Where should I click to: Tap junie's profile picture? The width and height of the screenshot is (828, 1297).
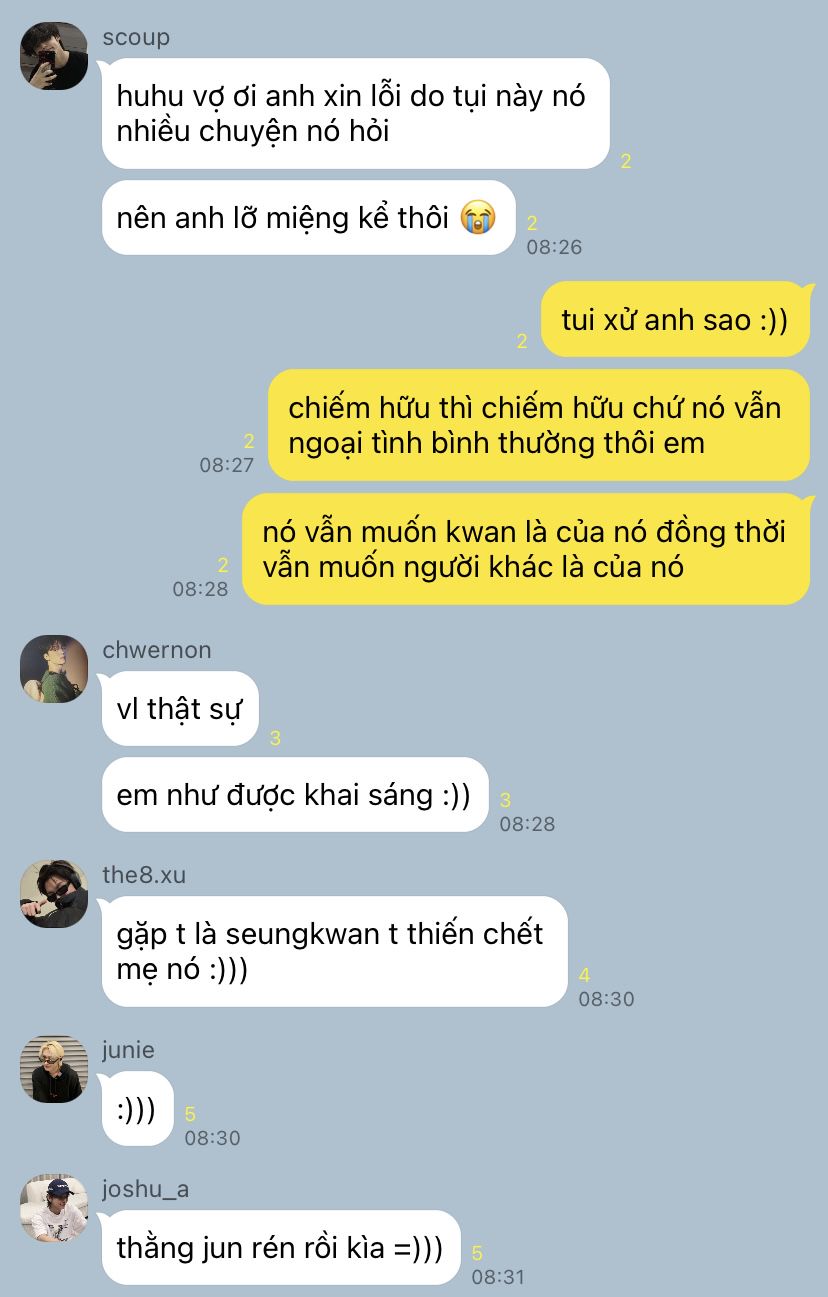(54, 1069)
